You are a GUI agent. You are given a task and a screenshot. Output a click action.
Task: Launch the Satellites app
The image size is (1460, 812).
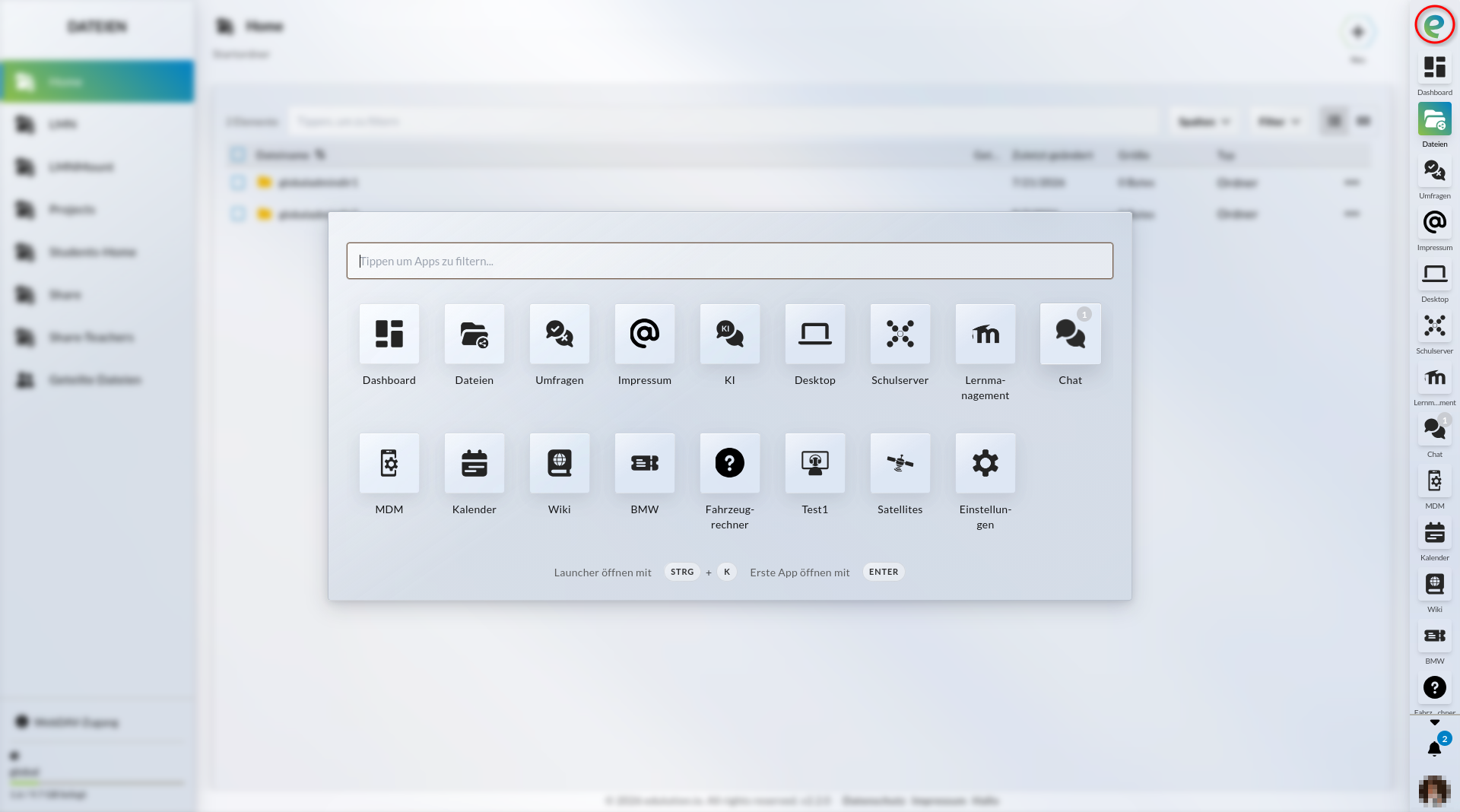click(x=900, y=463)
